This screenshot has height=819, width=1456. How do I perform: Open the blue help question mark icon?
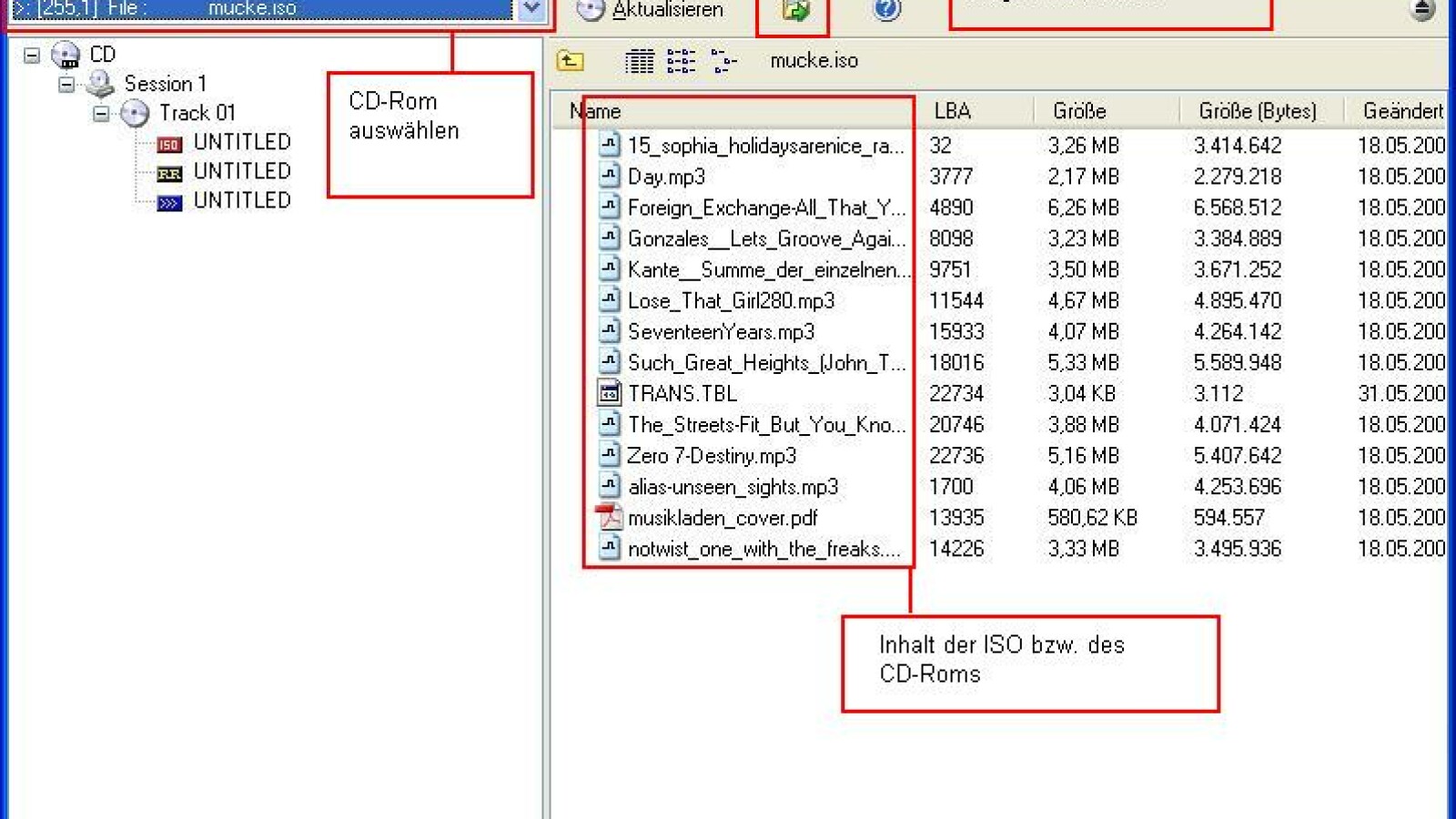click(886, 10)
